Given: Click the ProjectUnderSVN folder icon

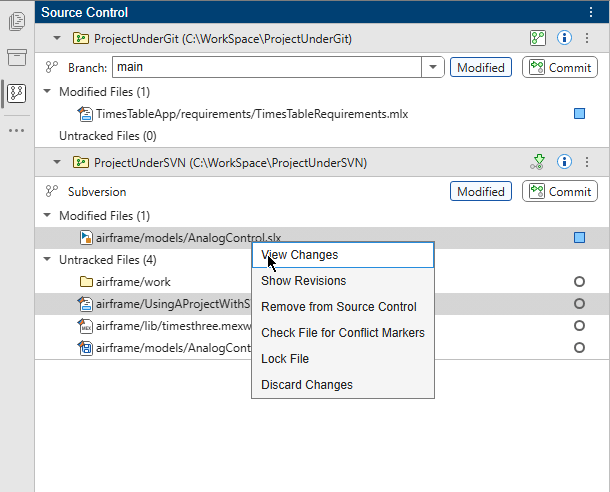Looking at the screenshot, I should (81, 162).
